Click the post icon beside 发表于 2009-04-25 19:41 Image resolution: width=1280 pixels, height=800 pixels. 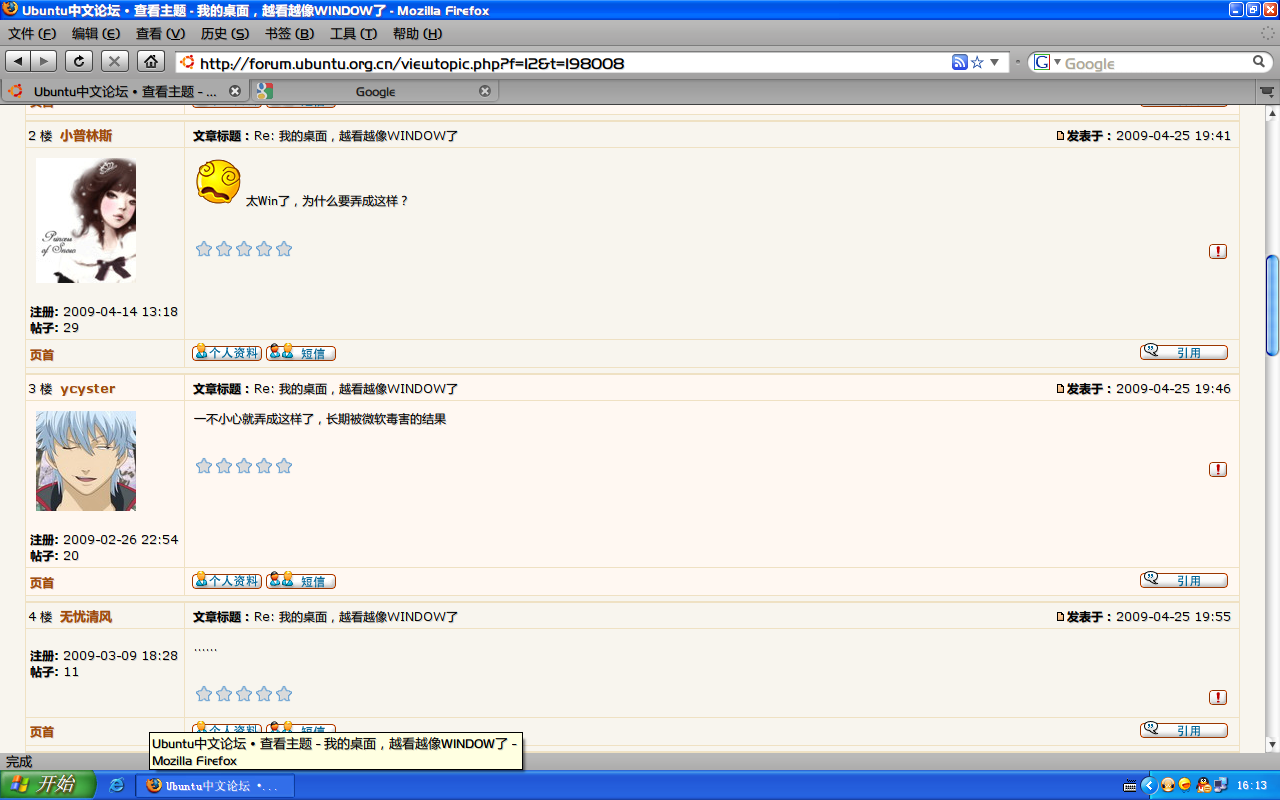(x=1061, y=136)
